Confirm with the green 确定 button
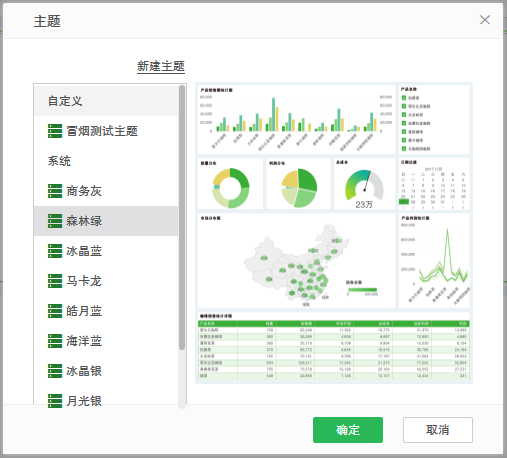The height and width of the screenshot is (458, 507). 348,430
